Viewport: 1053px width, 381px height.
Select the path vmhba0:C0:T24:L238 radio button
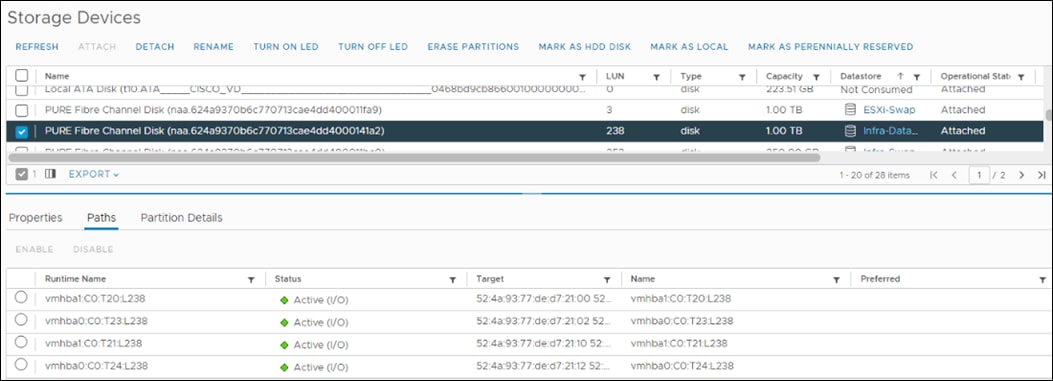[x=21, y=364]
